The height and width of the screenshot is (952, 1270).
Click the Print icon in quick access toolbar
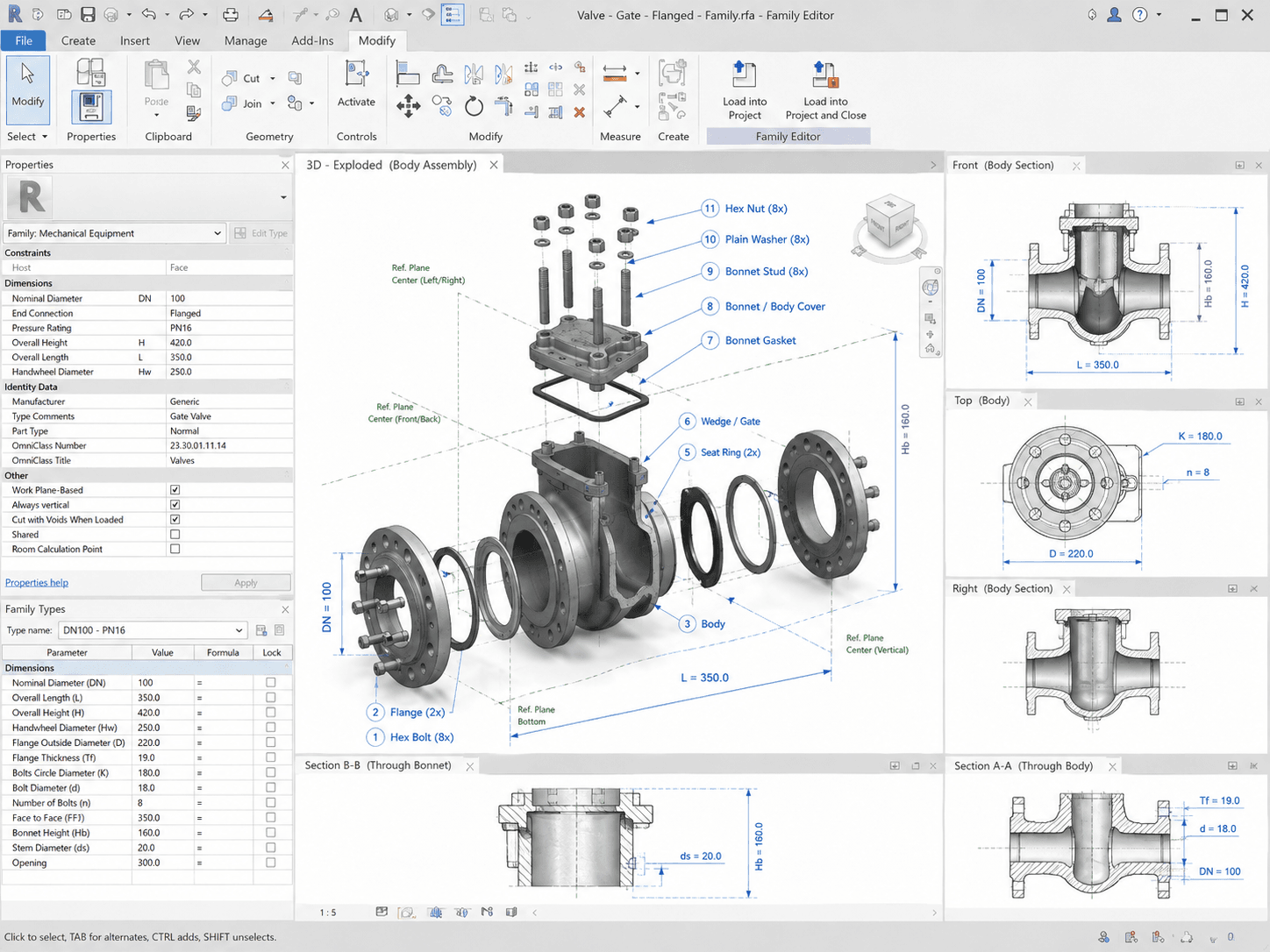tap(230, 15)
